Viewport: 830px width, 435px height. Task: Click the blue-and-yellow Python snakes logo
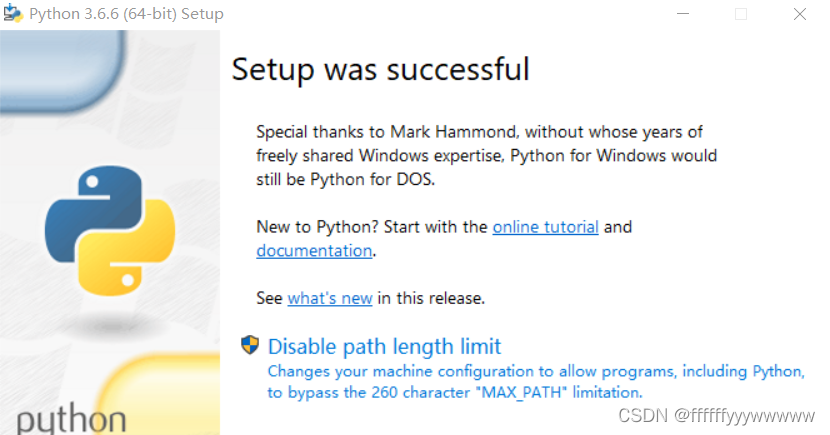[x=110, y=231]
